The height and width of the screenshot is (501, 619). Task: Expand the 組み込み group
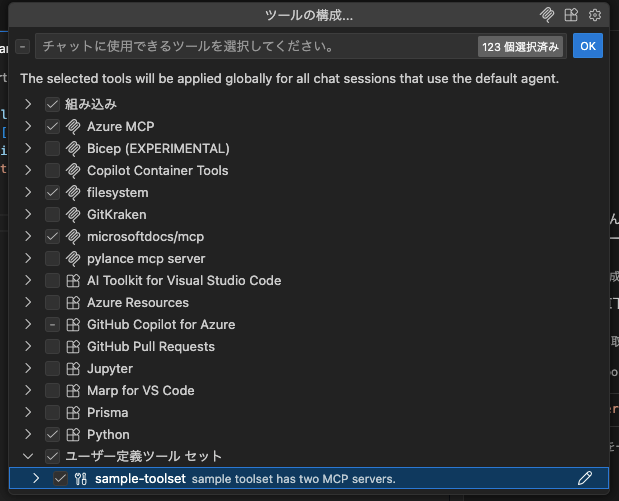coord(28,104)
